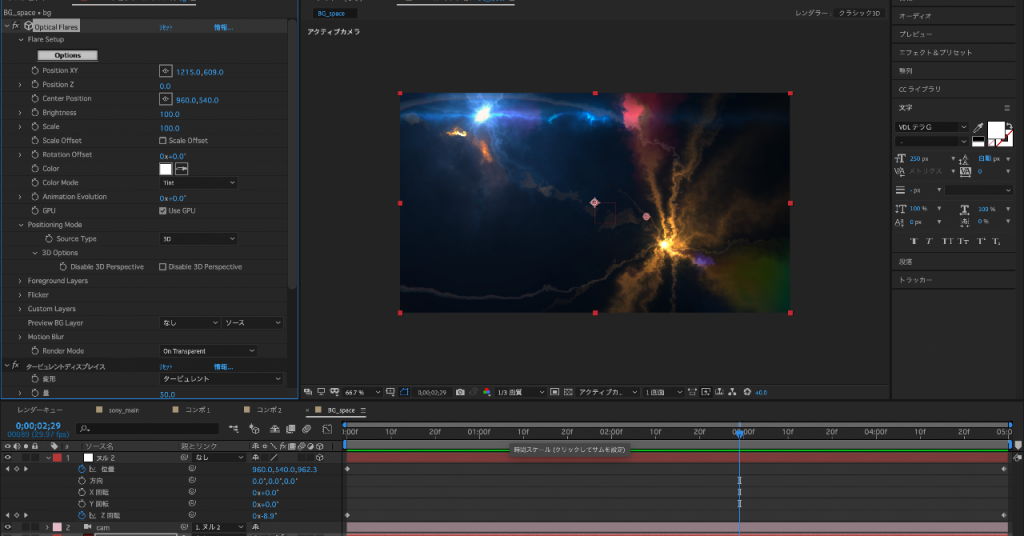Click the Optical Flares Options button

tap(67, 55)
